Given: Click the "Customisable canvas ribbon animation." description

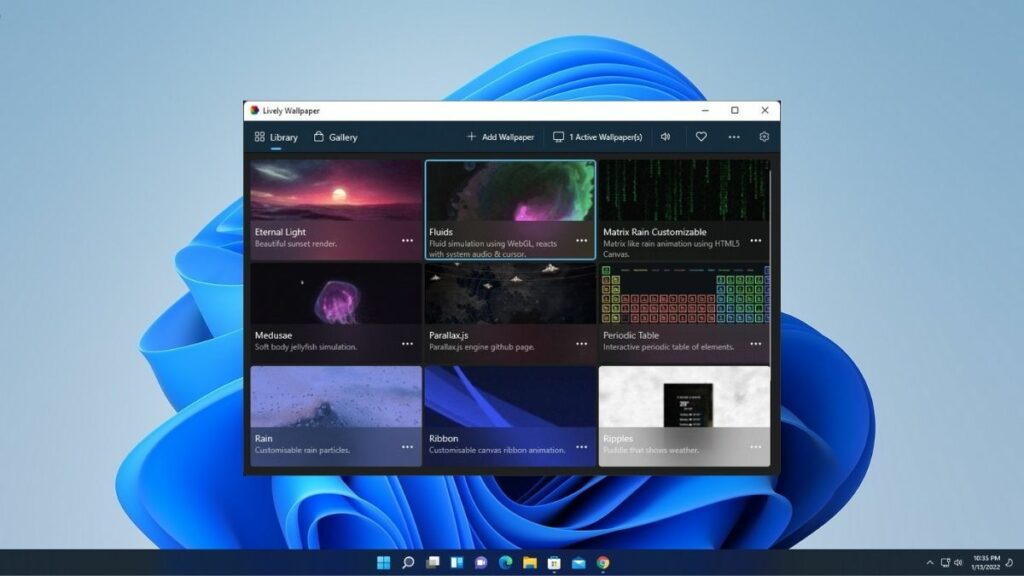Looking at the screenshot, I should point(497,450).
